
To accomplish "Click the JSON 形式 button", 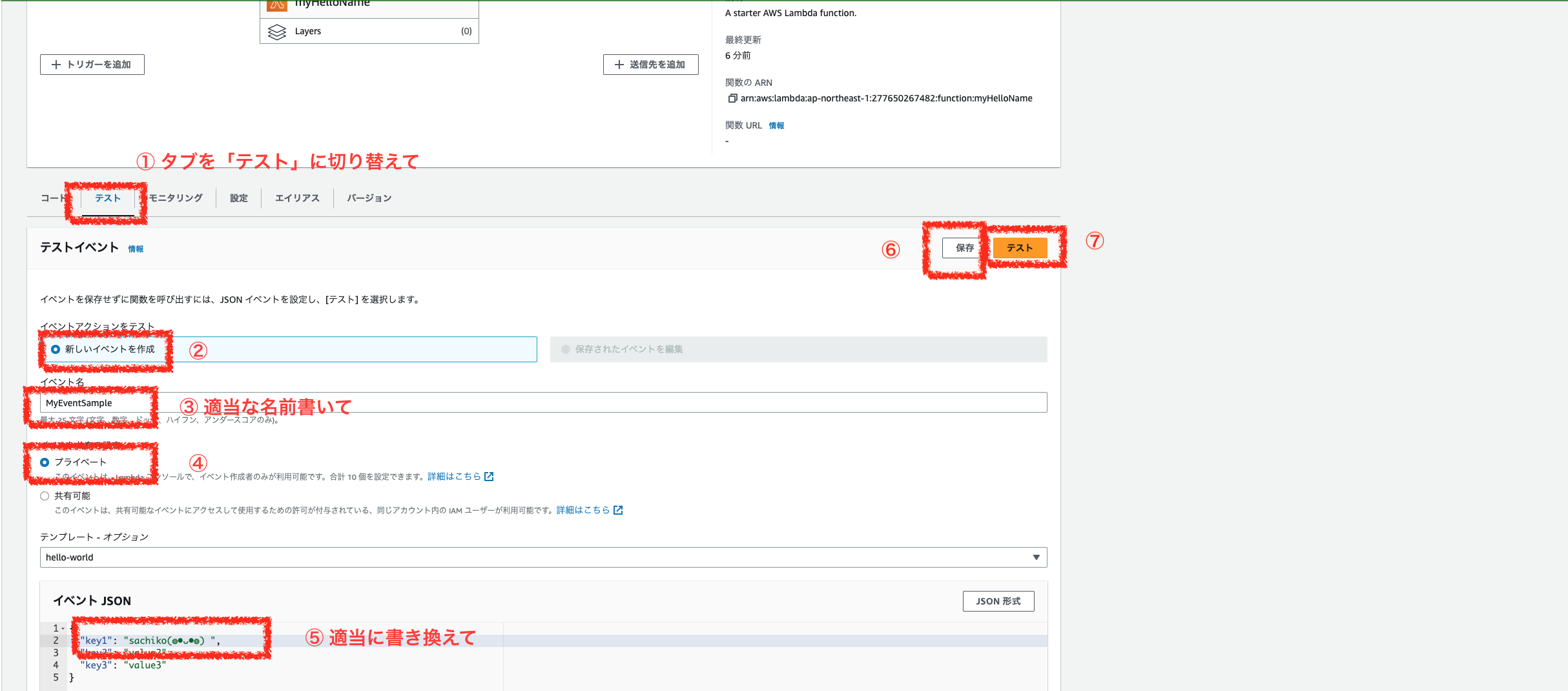I will tap(998, 601).
